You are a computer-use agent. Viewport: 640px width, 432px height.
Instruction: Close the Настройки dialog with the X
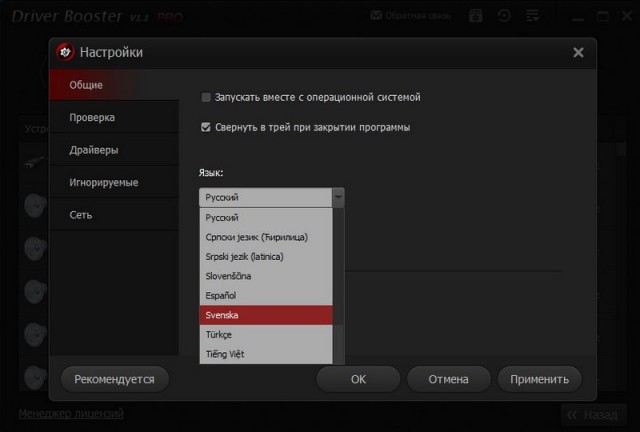point(578,52)
